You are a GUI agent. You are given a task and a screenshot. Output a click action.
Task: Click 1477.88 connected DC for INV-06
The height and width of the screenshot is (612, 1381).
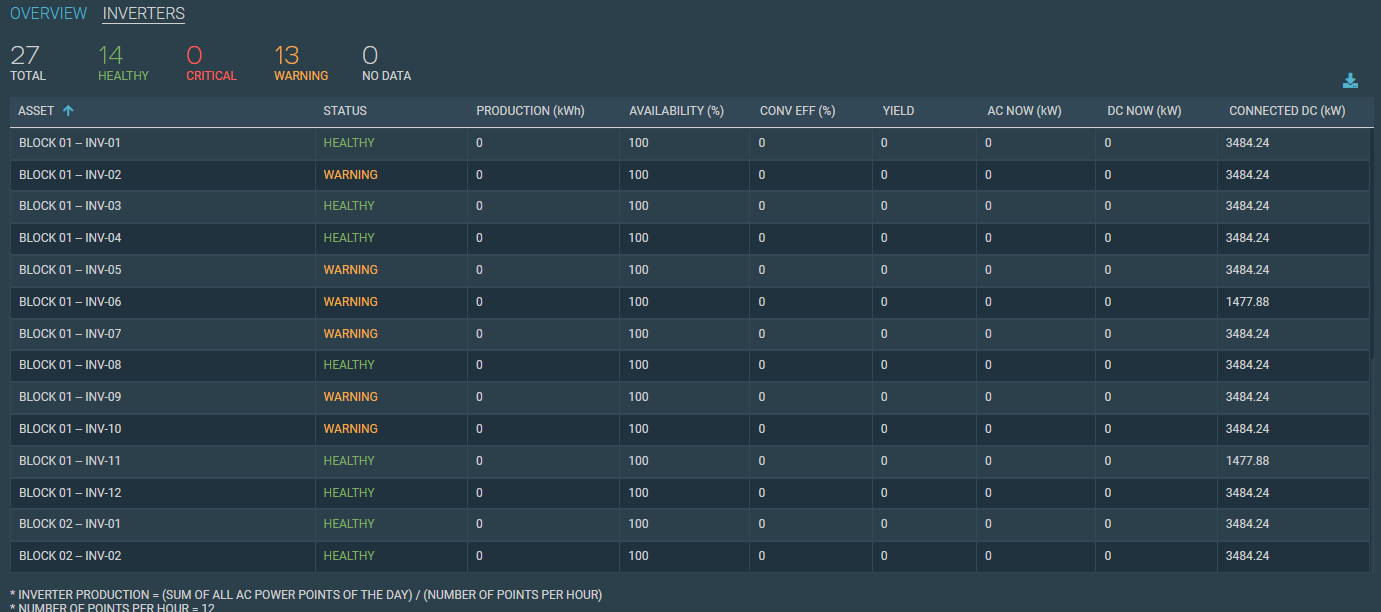1247,302
